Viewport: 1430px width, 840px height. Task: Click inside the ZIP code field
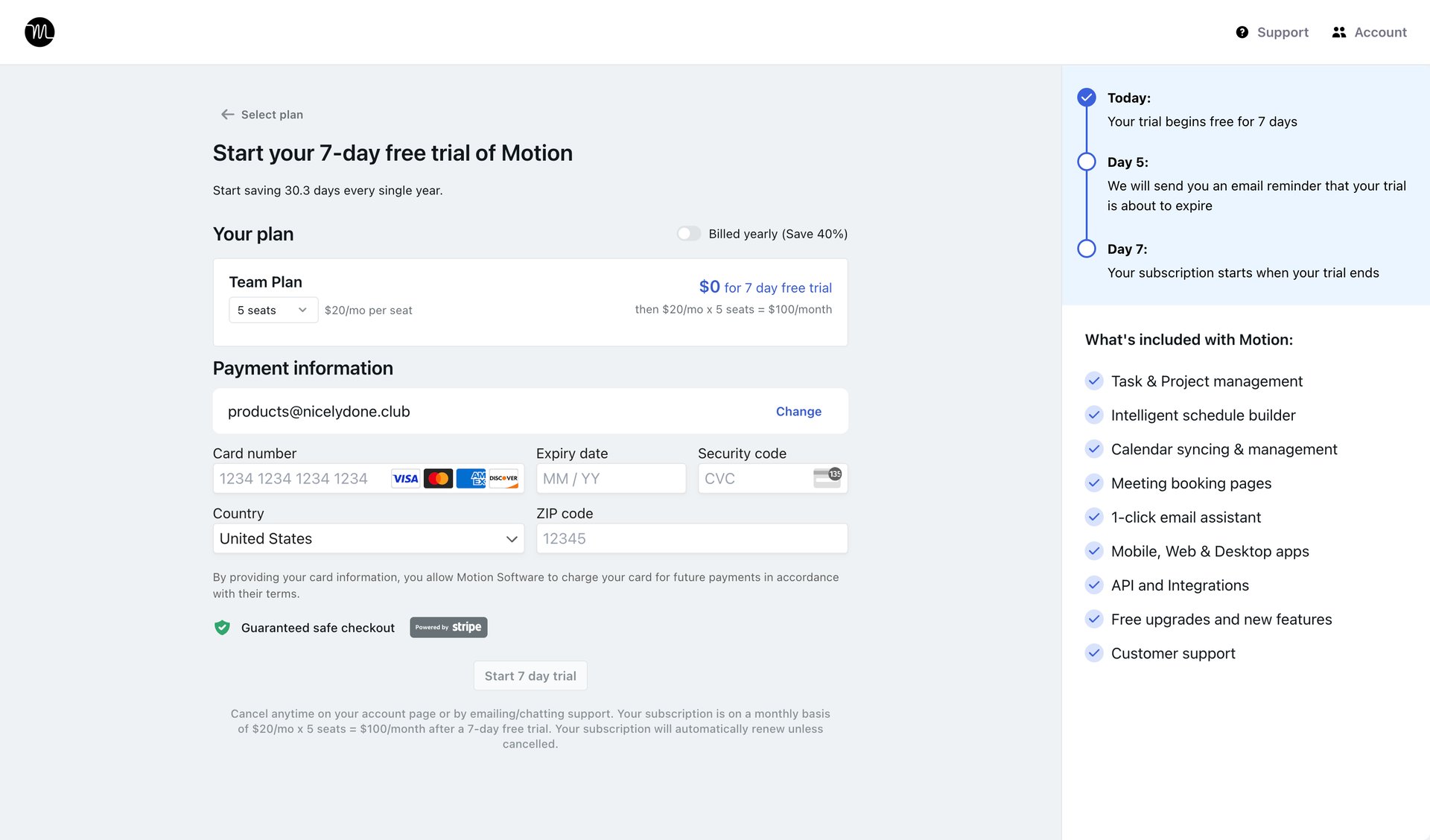pos(691,538)
